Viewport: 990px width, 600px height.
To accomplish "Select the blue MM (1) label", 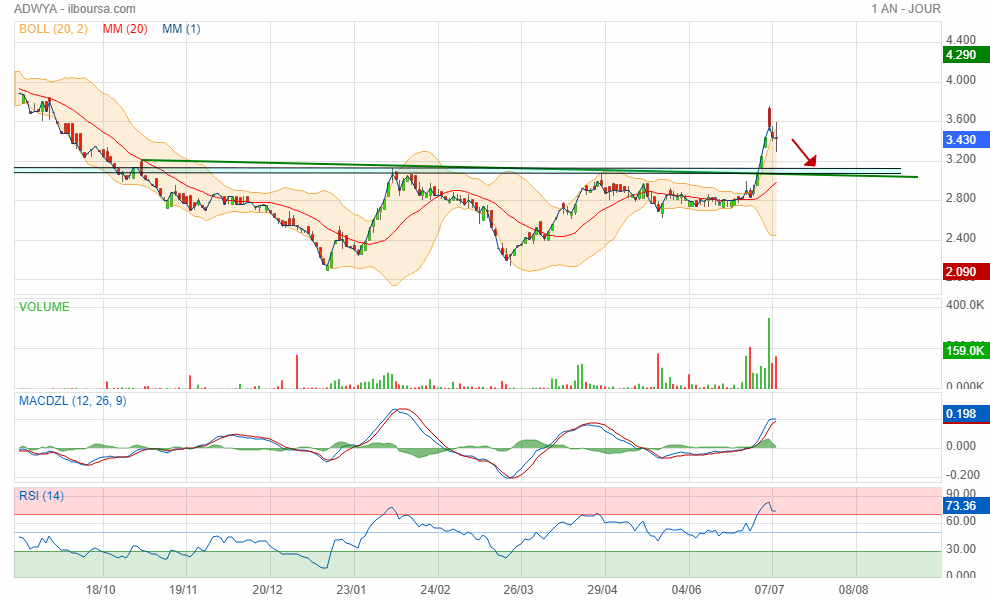I will [181, 29].
